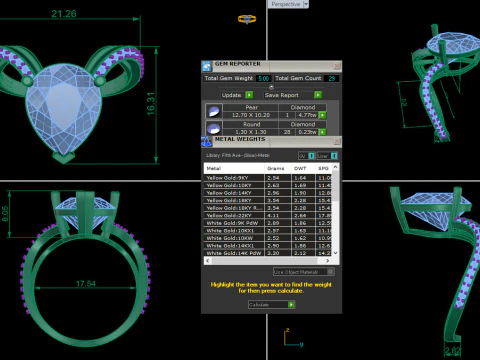Click the small ring icon in viewport
This screenshot has height=360, width=480.
pos(247,19)
